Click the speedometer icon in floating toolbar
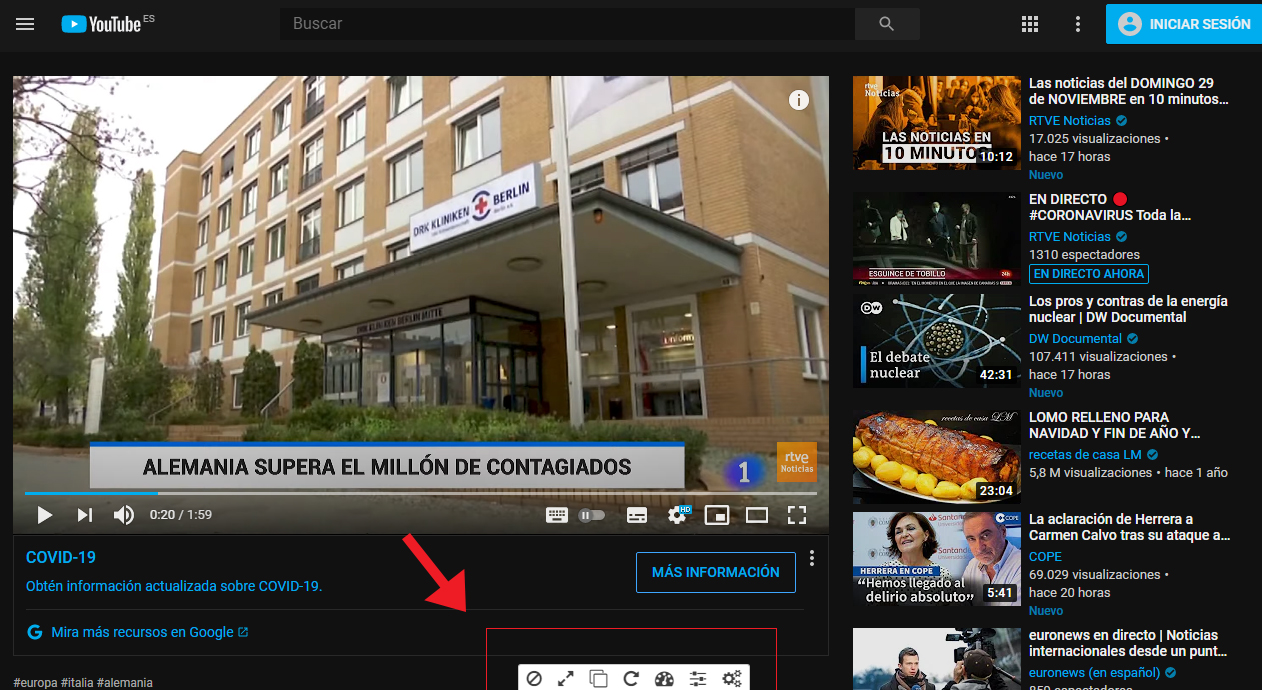The width and height of the screenshot is (1262, 690). 664,679
